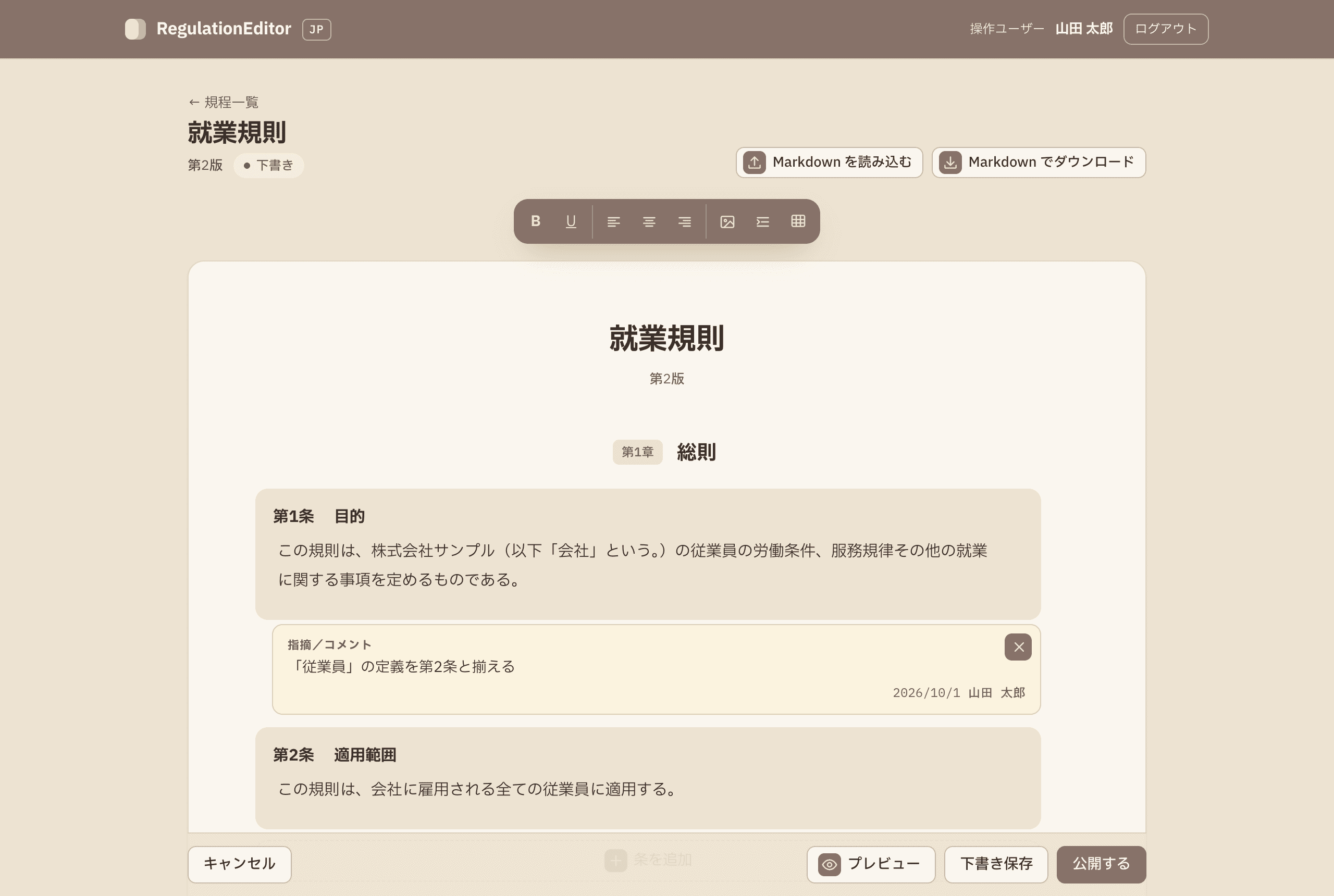Click the document title 就業規則 in editor
This screenshot has height=896, width=1334.
click(x=666, y=338)
